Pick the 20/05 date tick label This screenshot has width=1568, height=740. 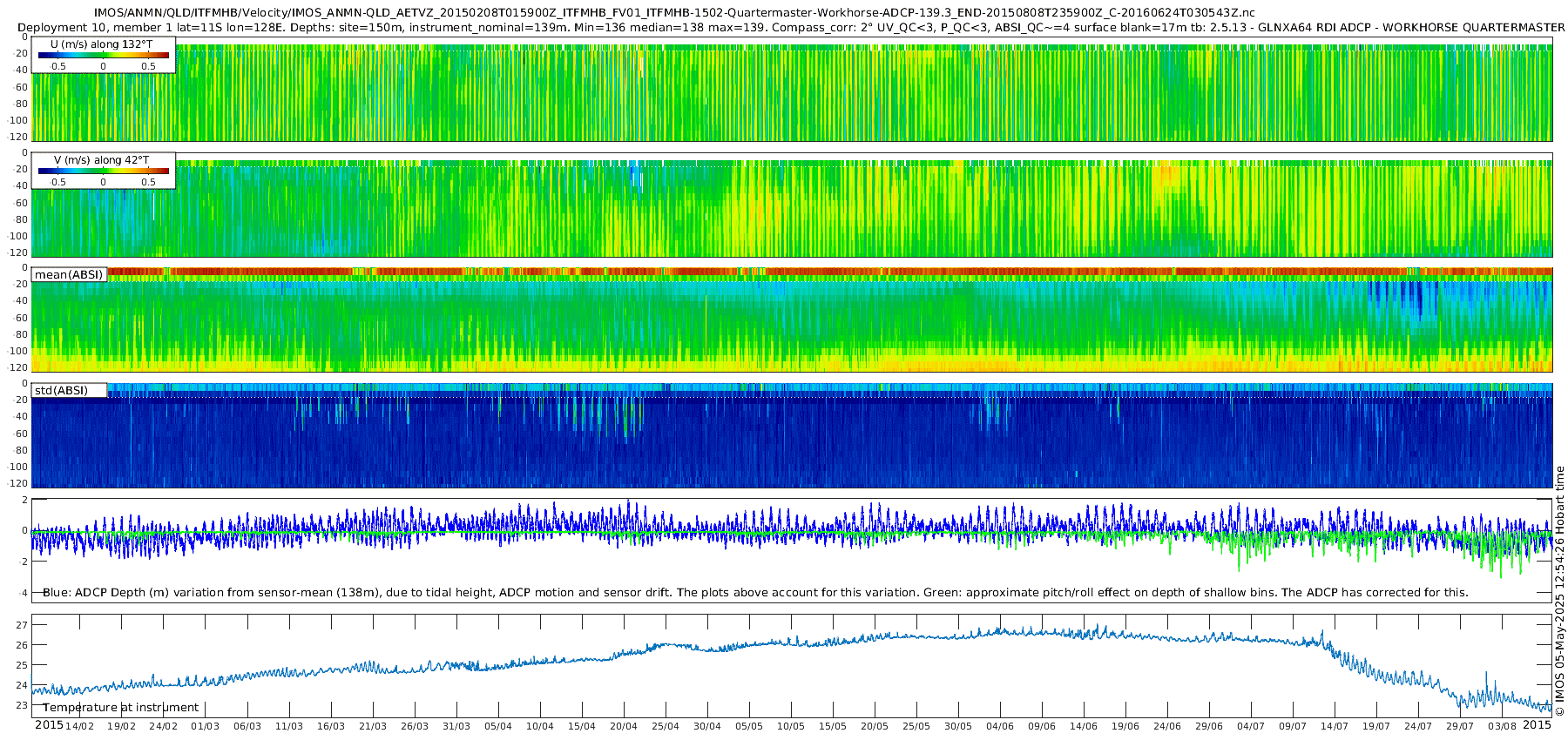(x=874, y=726)
